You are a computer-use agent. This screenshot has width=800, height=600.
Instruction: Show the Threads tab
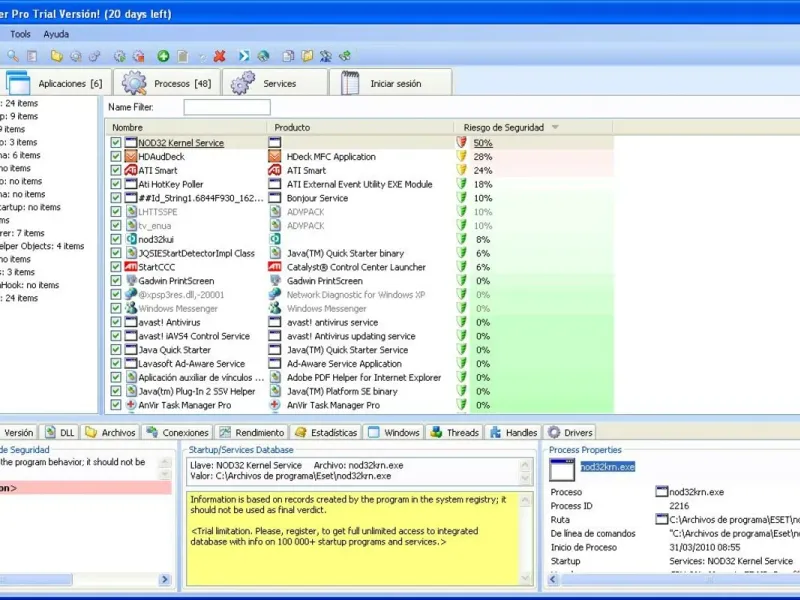pos(454,432)
